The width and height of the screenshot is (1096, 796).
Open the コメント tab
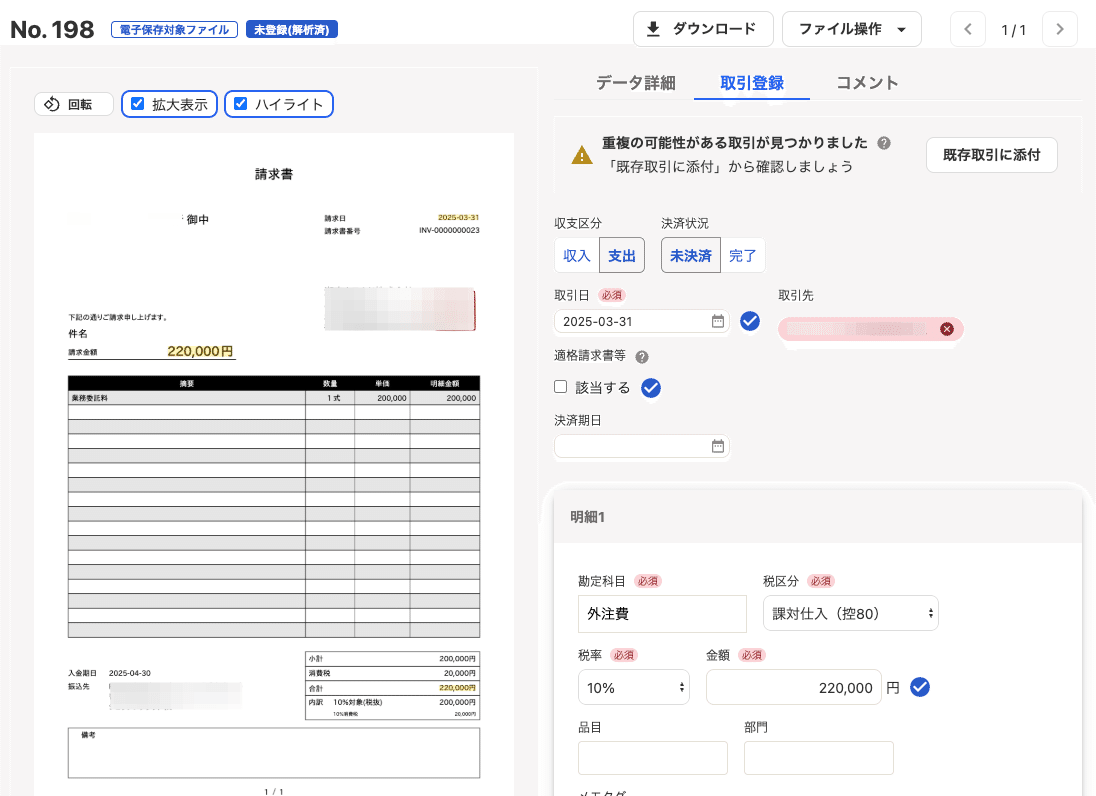[866, 84]
